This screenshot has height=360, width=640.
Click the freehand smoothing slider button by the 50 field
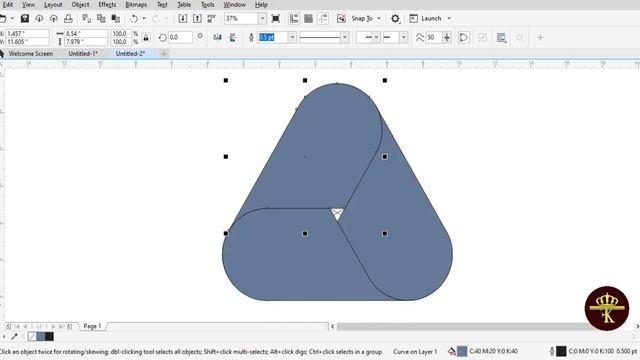pyautogui.click(x=447, y=38)
